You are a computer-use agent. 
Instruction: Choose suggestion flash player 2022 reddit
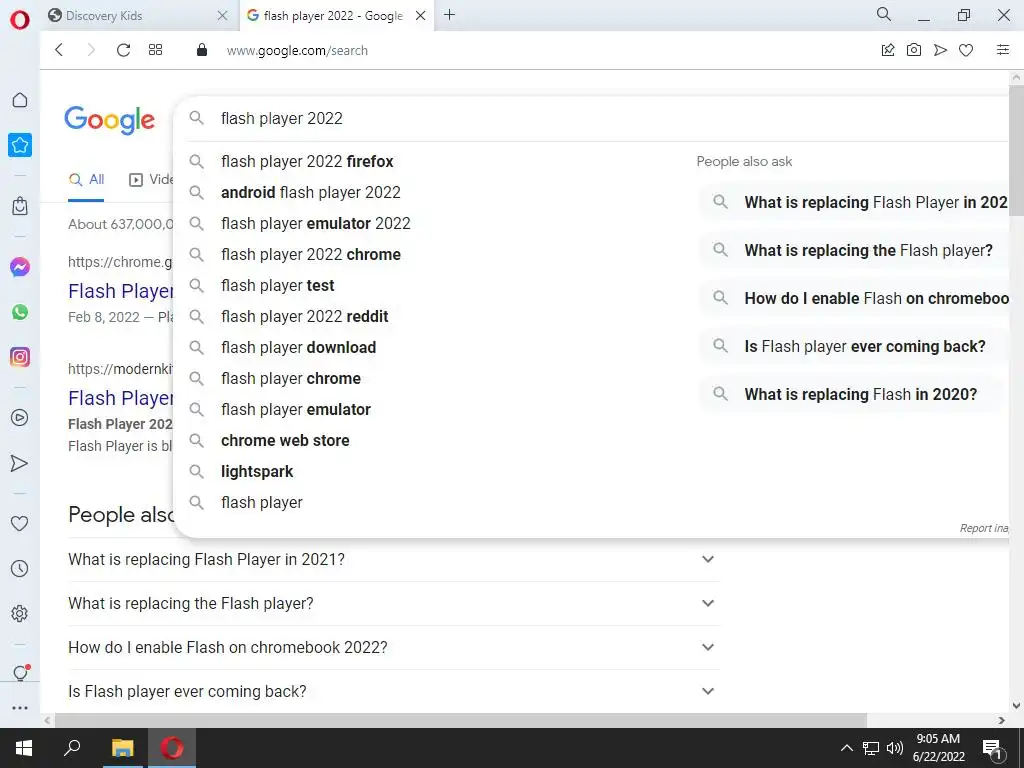click(x=304, y=317)
